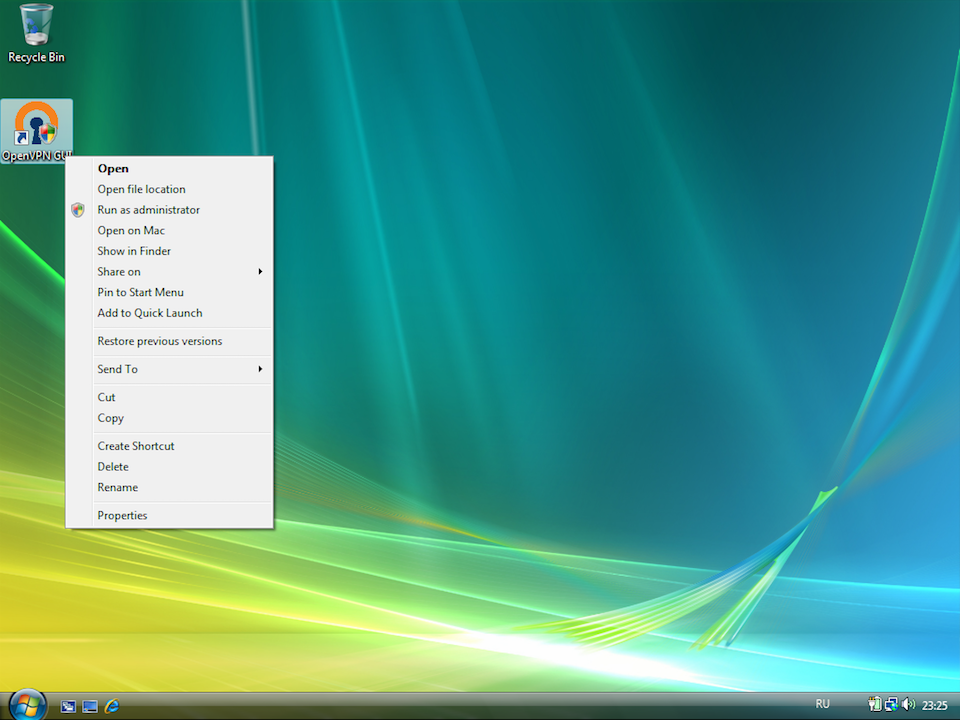Choose Pin to Start Menu
The width and height of the screenshot is (960, 720).
(x=169, y=293)
